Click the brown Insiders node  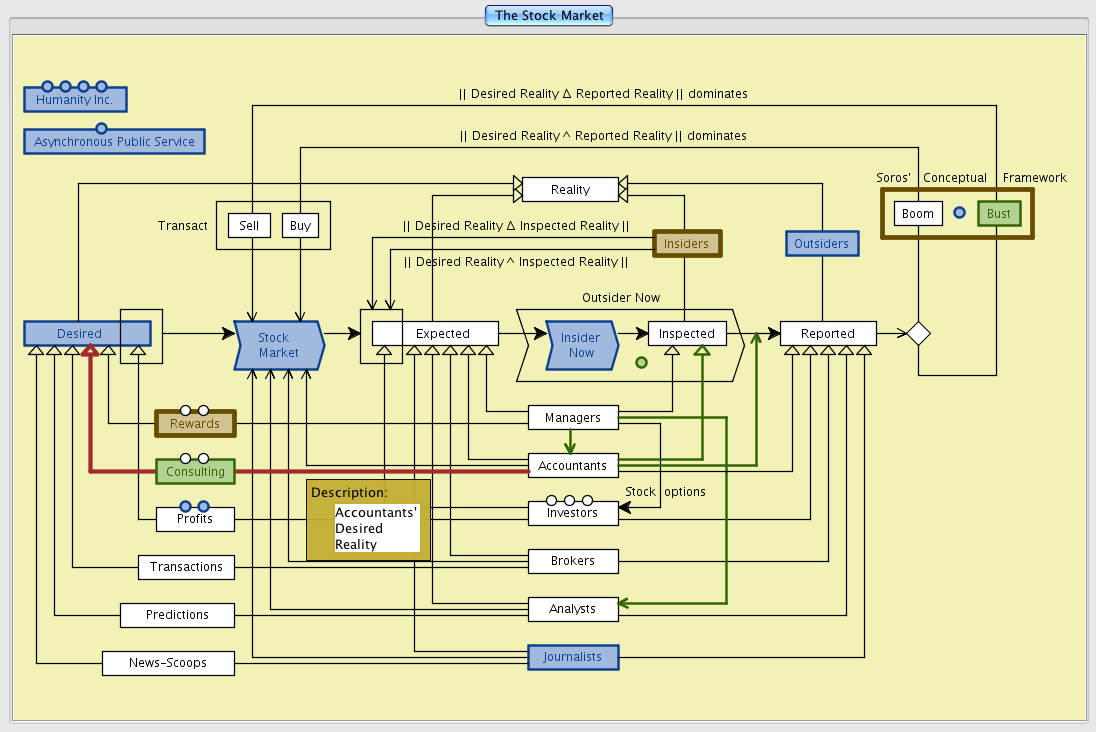coord(686,243)
